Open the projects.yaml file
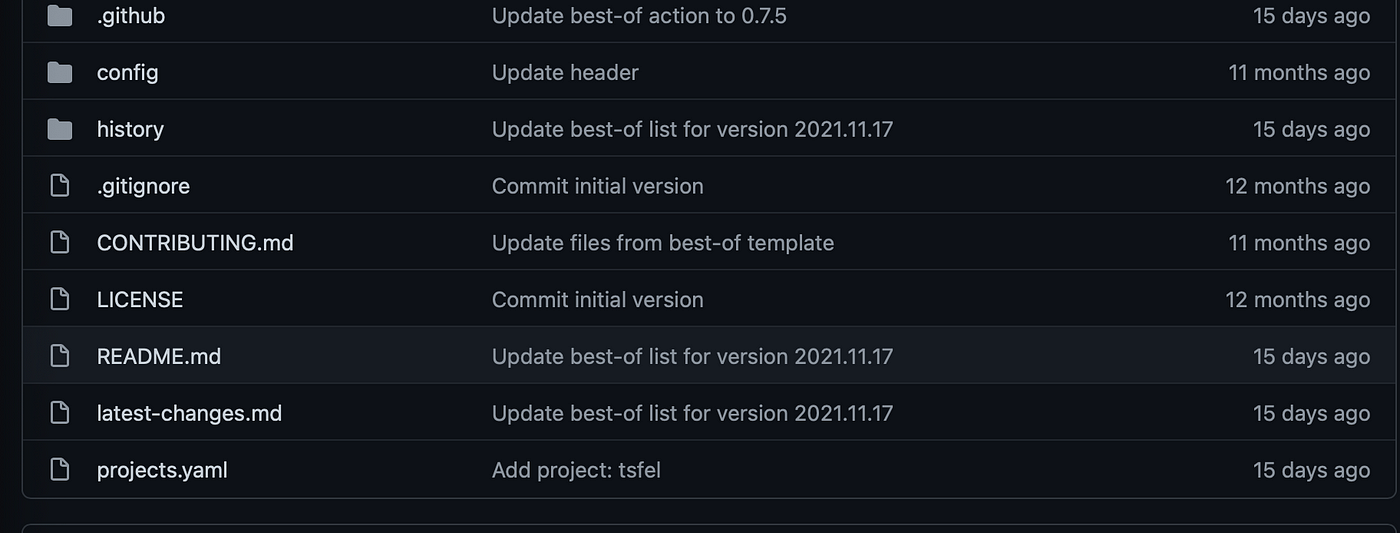This screenshot has height=533, width=1400. [162, 470]
